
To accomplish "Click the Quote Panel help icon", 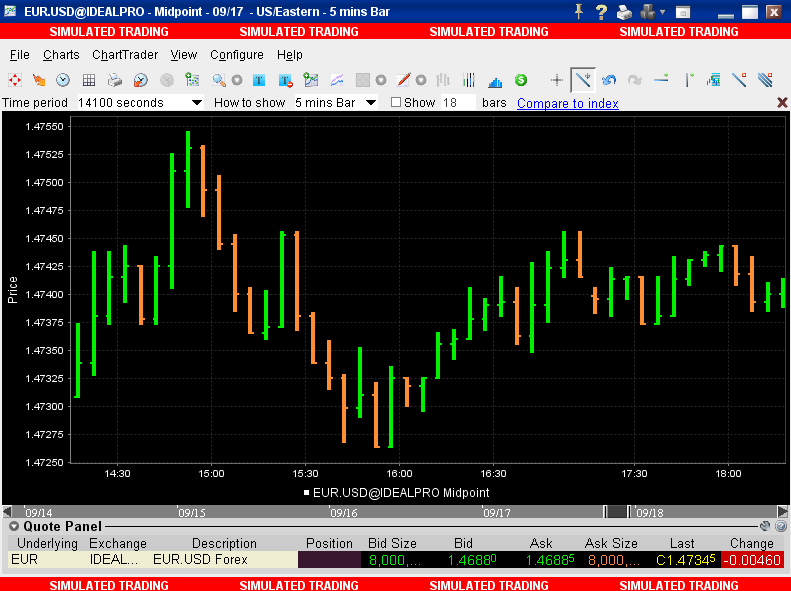I will (781, 526).
